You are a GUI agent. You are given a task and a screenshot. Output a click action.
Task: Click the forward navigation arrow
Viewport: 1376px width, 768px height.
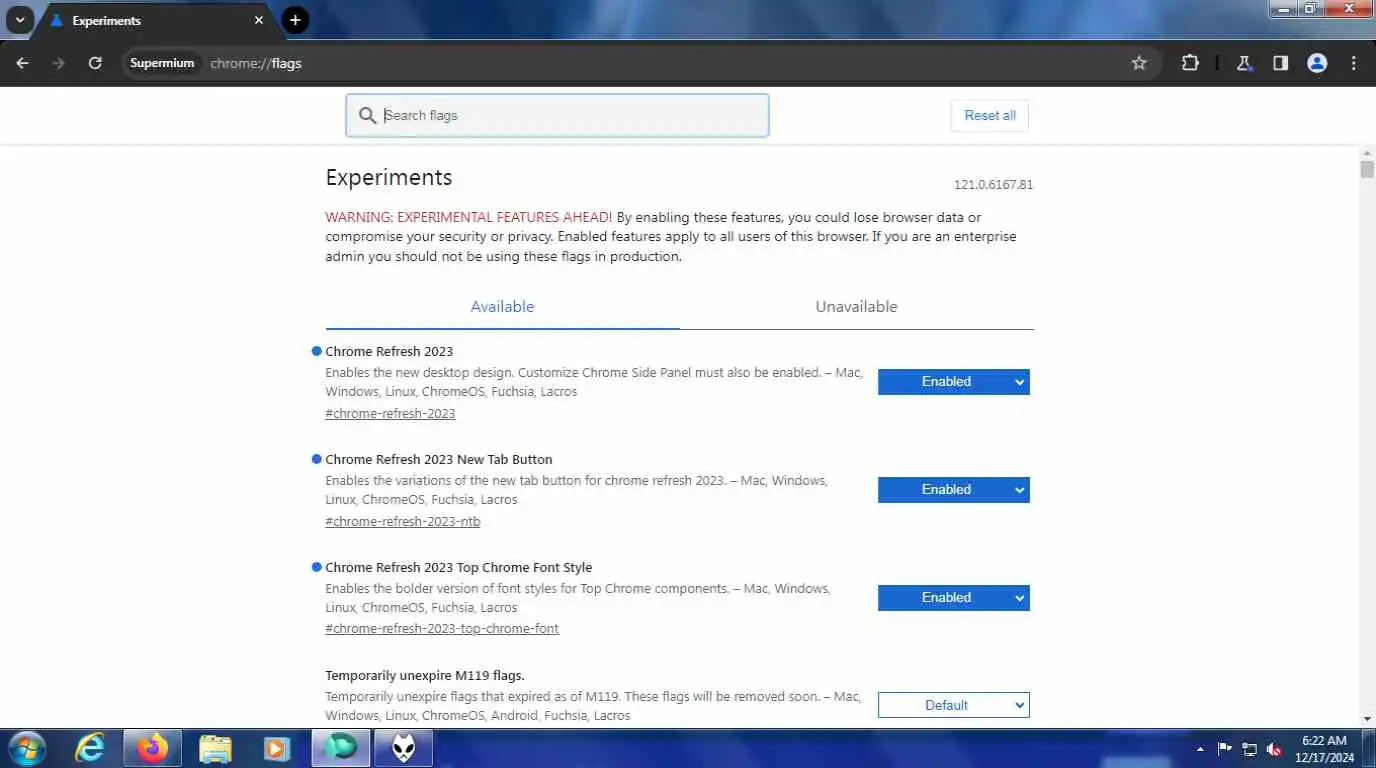58,63
